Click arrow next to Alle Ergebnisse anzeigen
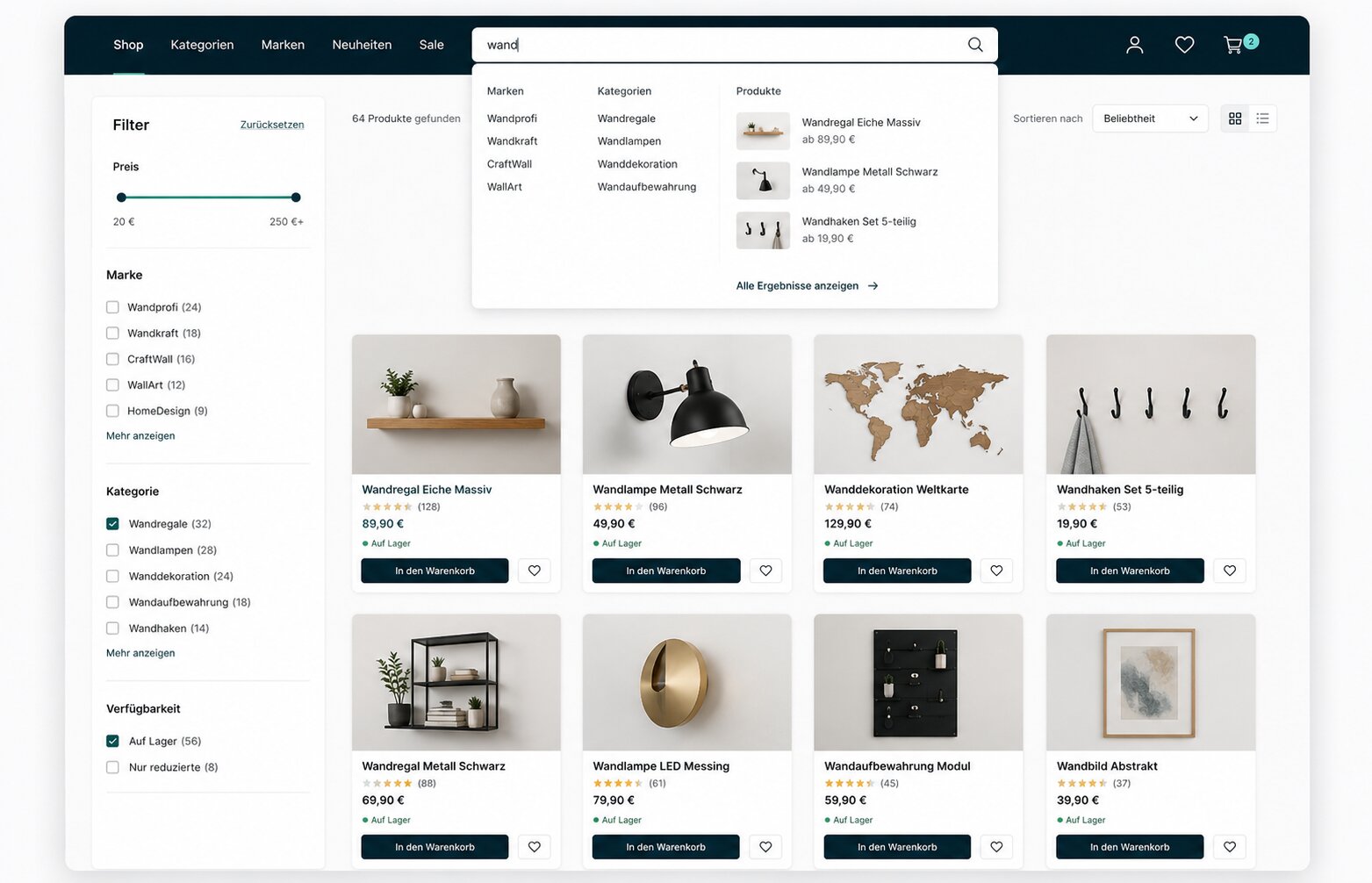 coord(873,286)
